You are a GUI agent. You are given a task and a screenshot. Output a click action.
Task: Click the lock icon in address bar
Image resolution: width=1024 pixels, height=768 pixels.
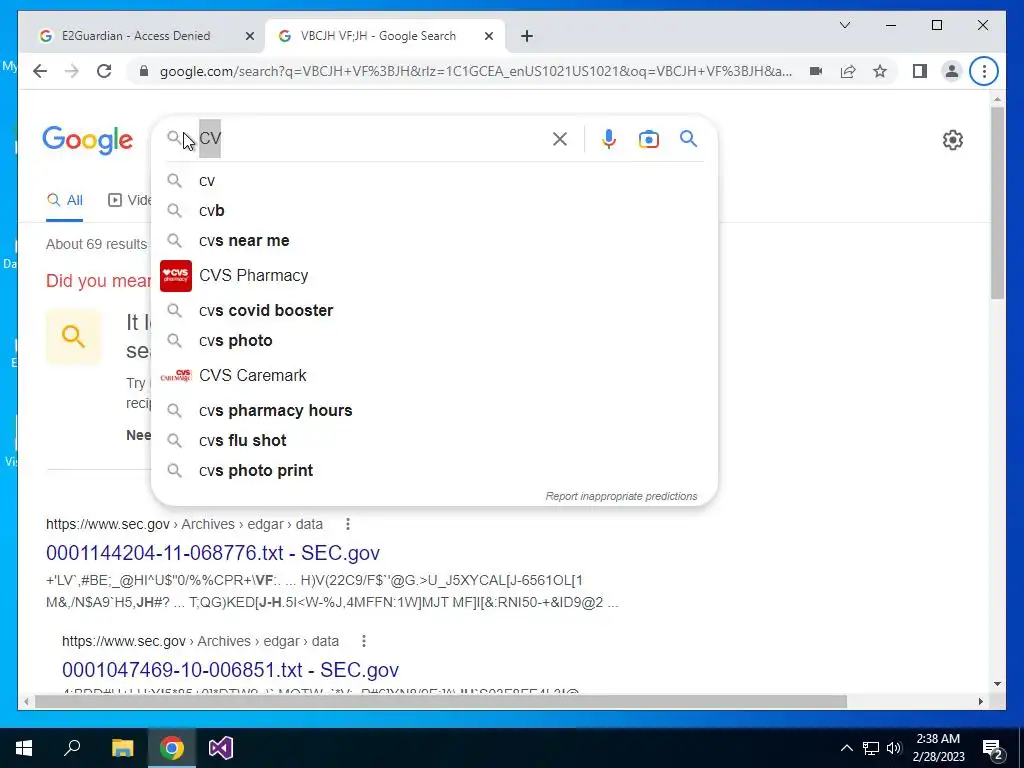point(144,71)
